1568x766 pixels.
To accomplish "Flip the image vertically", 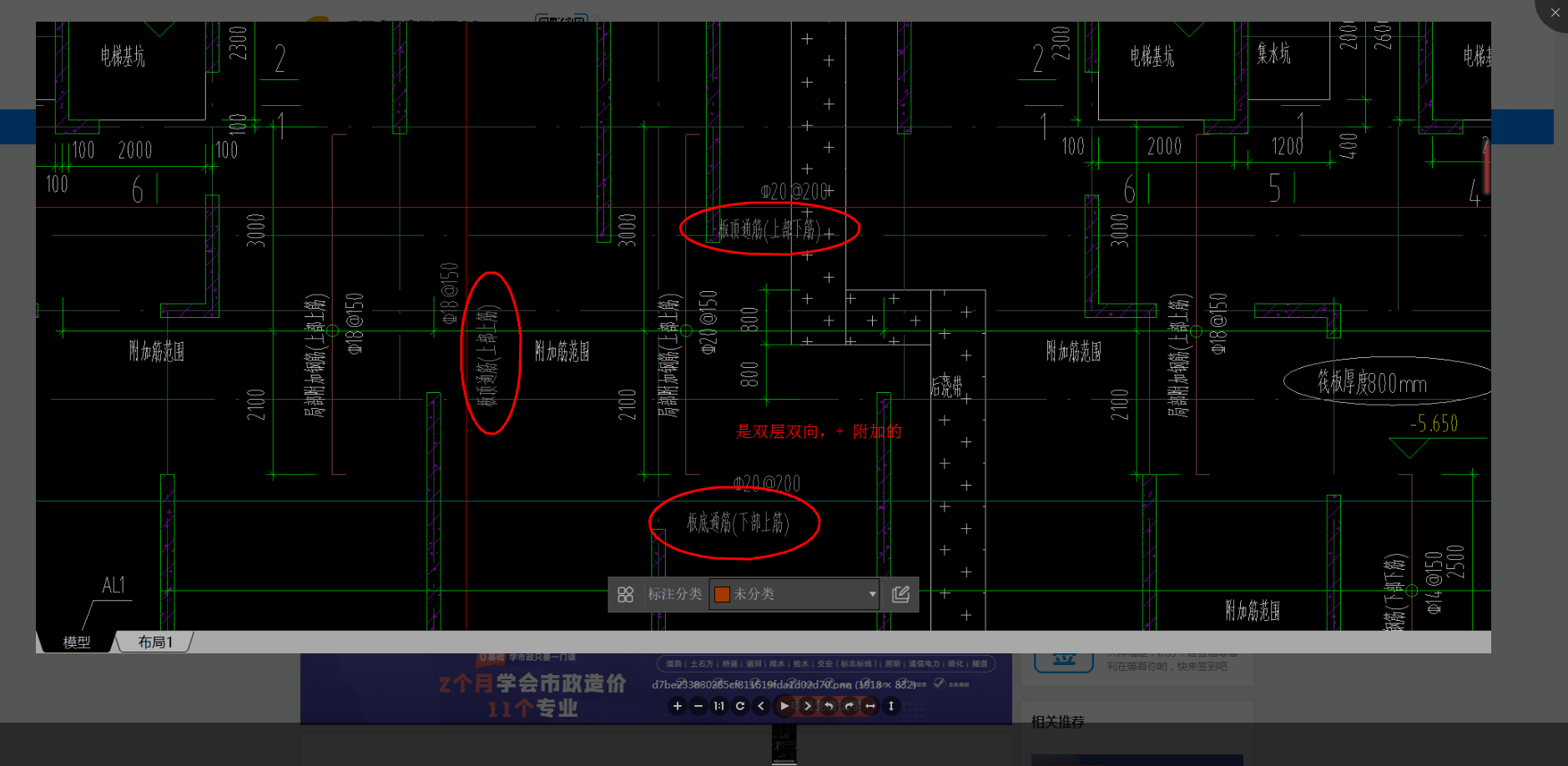I will click(x=890, y=706).
